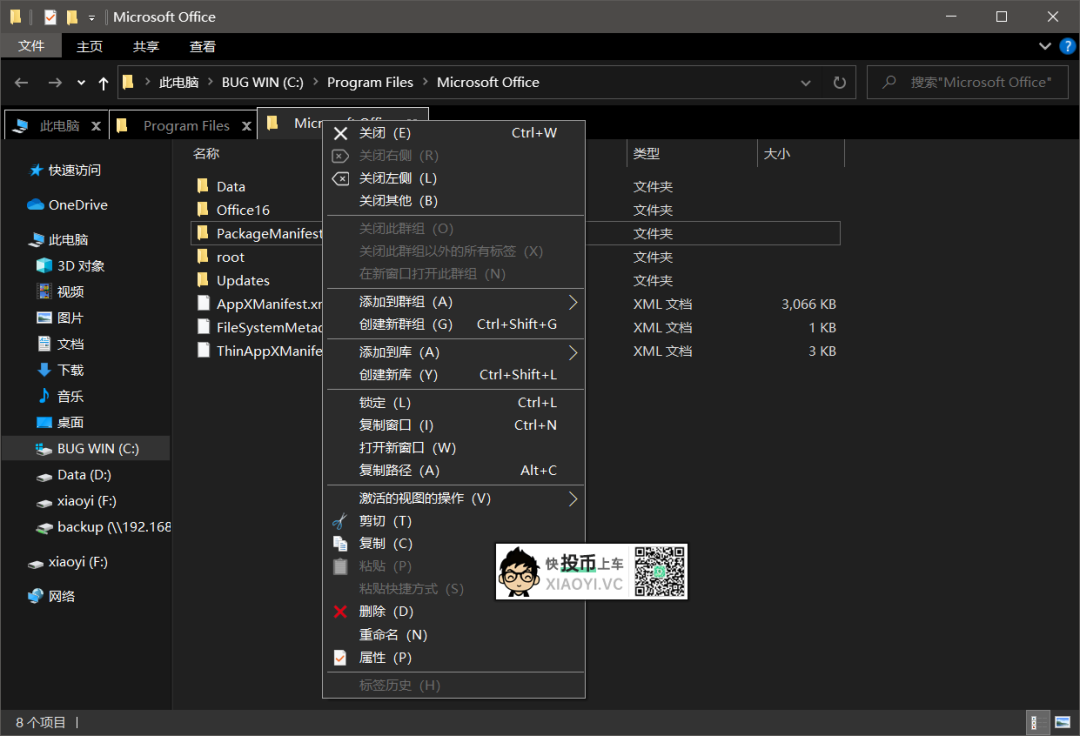Screen dimensions: 1080x736
Task: Select Lock (锁定) to pin the tab
Action: point(385,402)
